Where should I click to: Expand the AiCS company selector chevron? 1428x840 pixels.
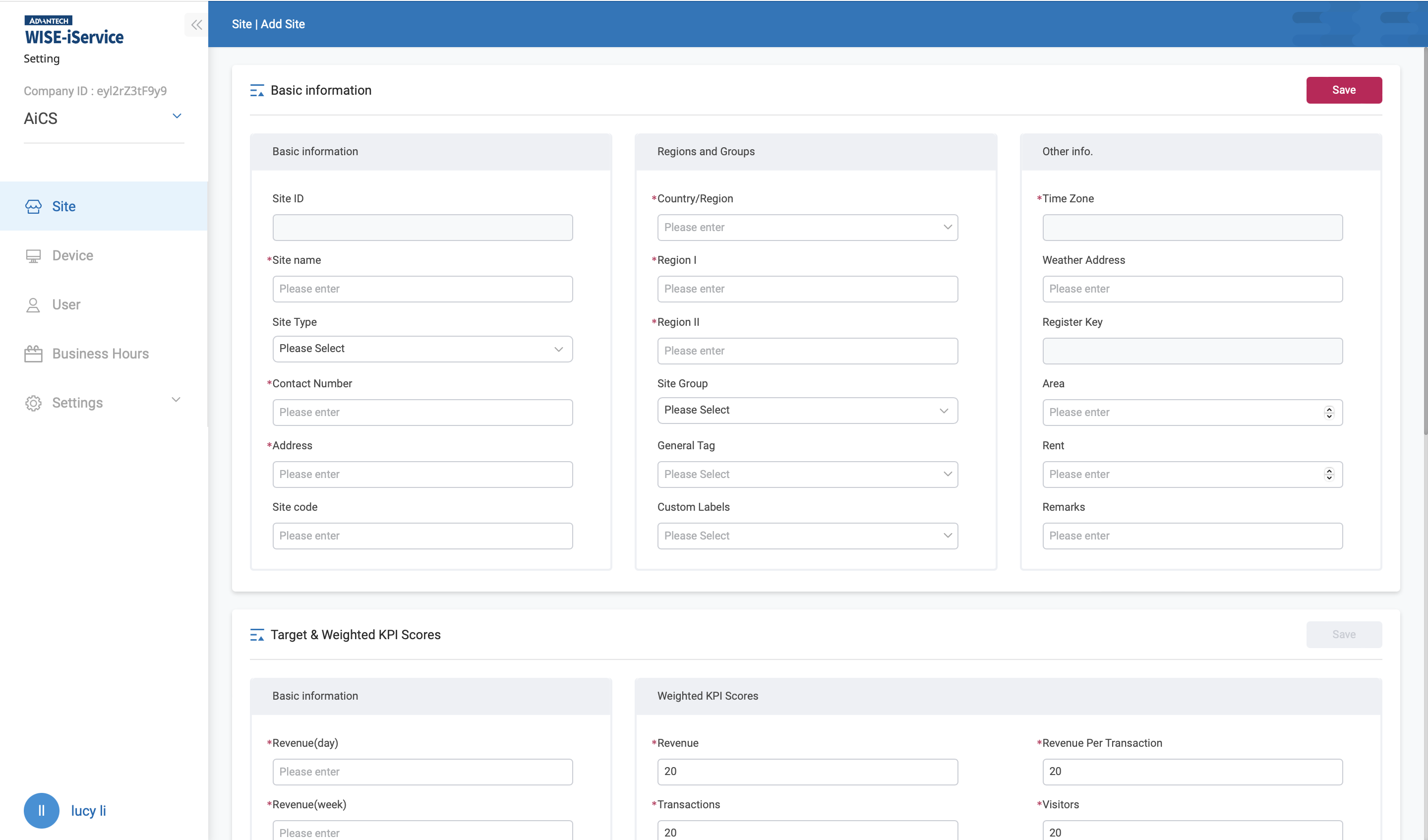pos(177,116)
